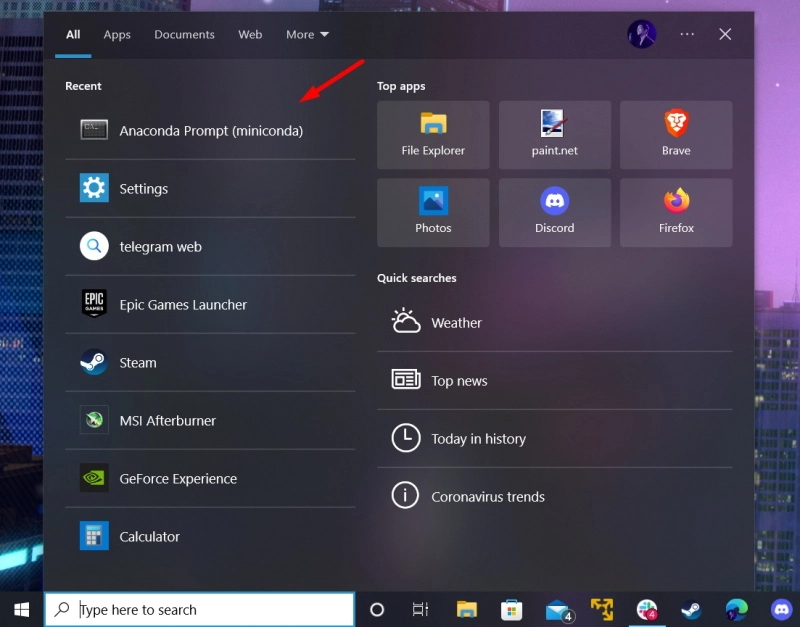Open the Photos app tile

433,212
